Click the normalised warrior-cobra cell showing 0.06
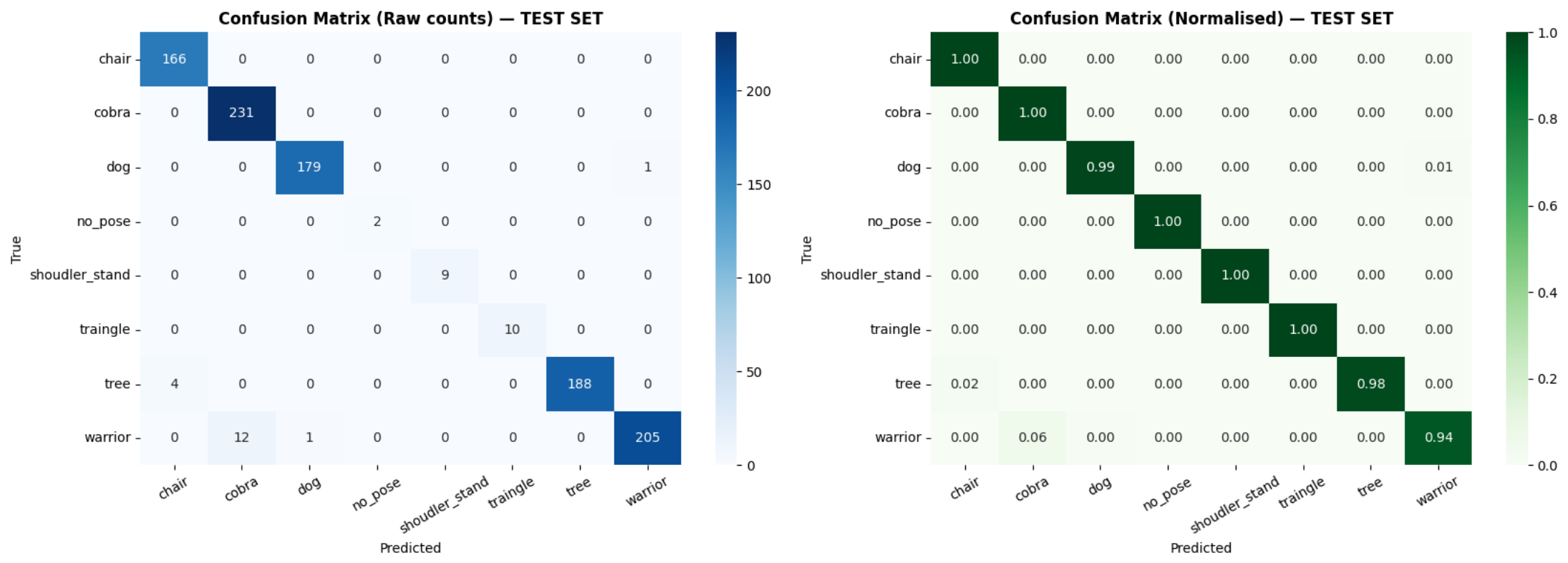 pyautogui.click(x=1032, y=438)
